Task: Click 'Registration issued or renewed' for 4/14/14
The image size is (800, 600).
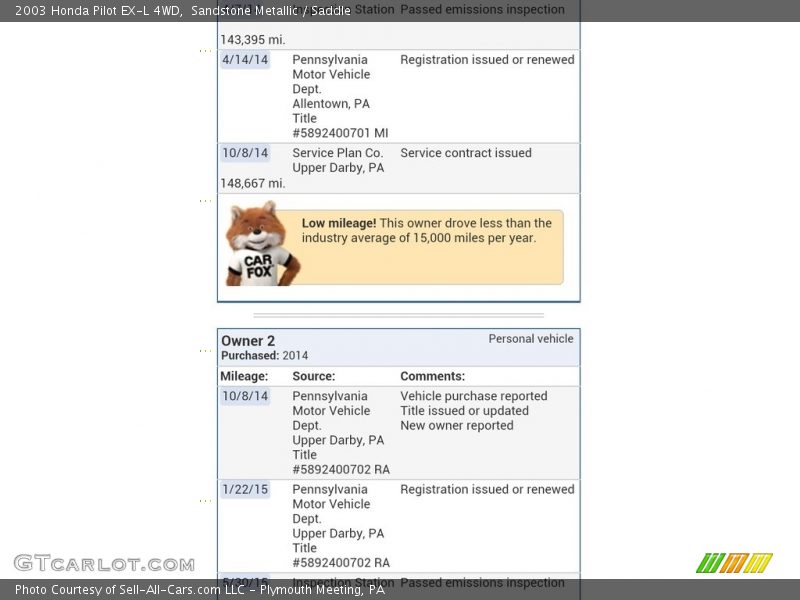Action: 487,60
